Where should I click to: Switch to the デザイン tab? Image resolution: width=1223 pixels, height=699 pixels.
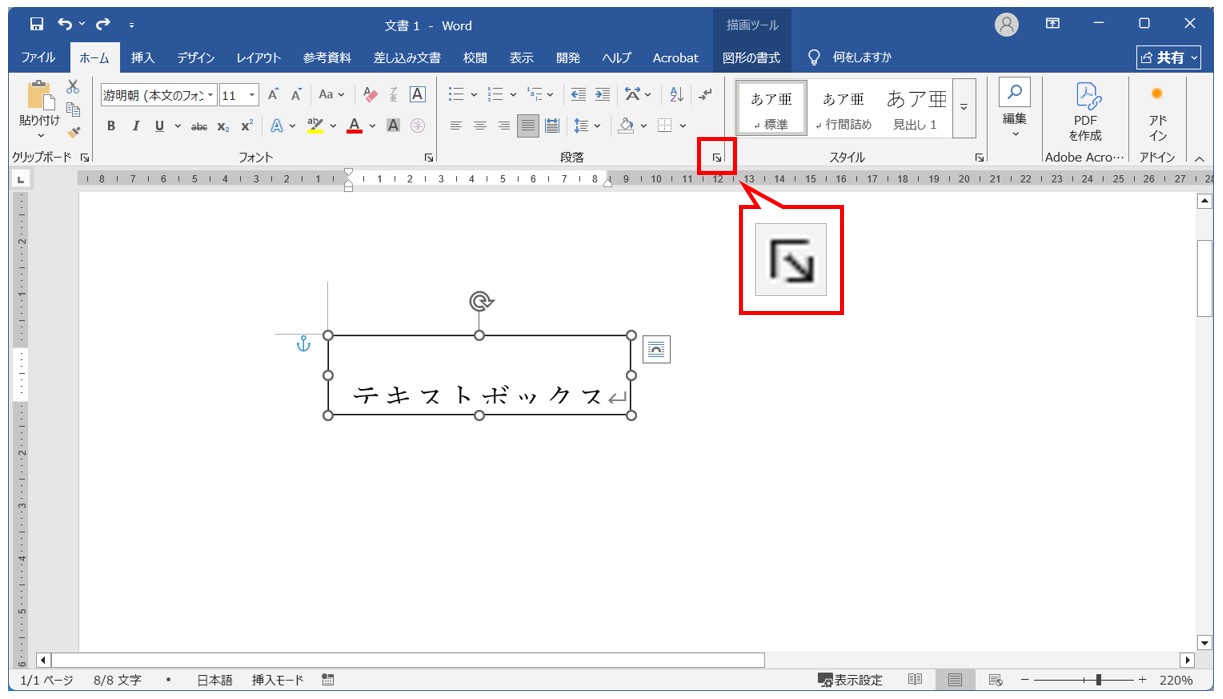pos(196,58)
